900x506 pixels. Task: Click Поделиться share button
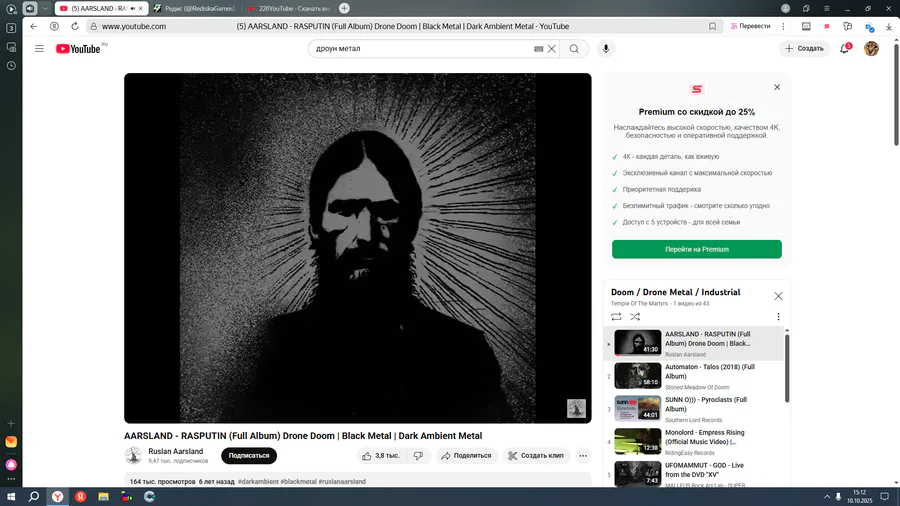click(466, 456)
